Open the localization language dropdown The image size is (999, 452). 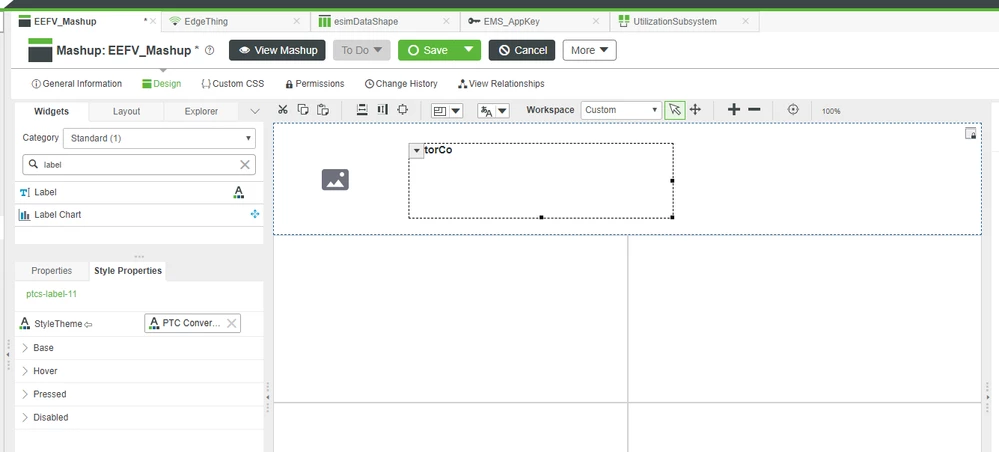(x=494, y=111)
